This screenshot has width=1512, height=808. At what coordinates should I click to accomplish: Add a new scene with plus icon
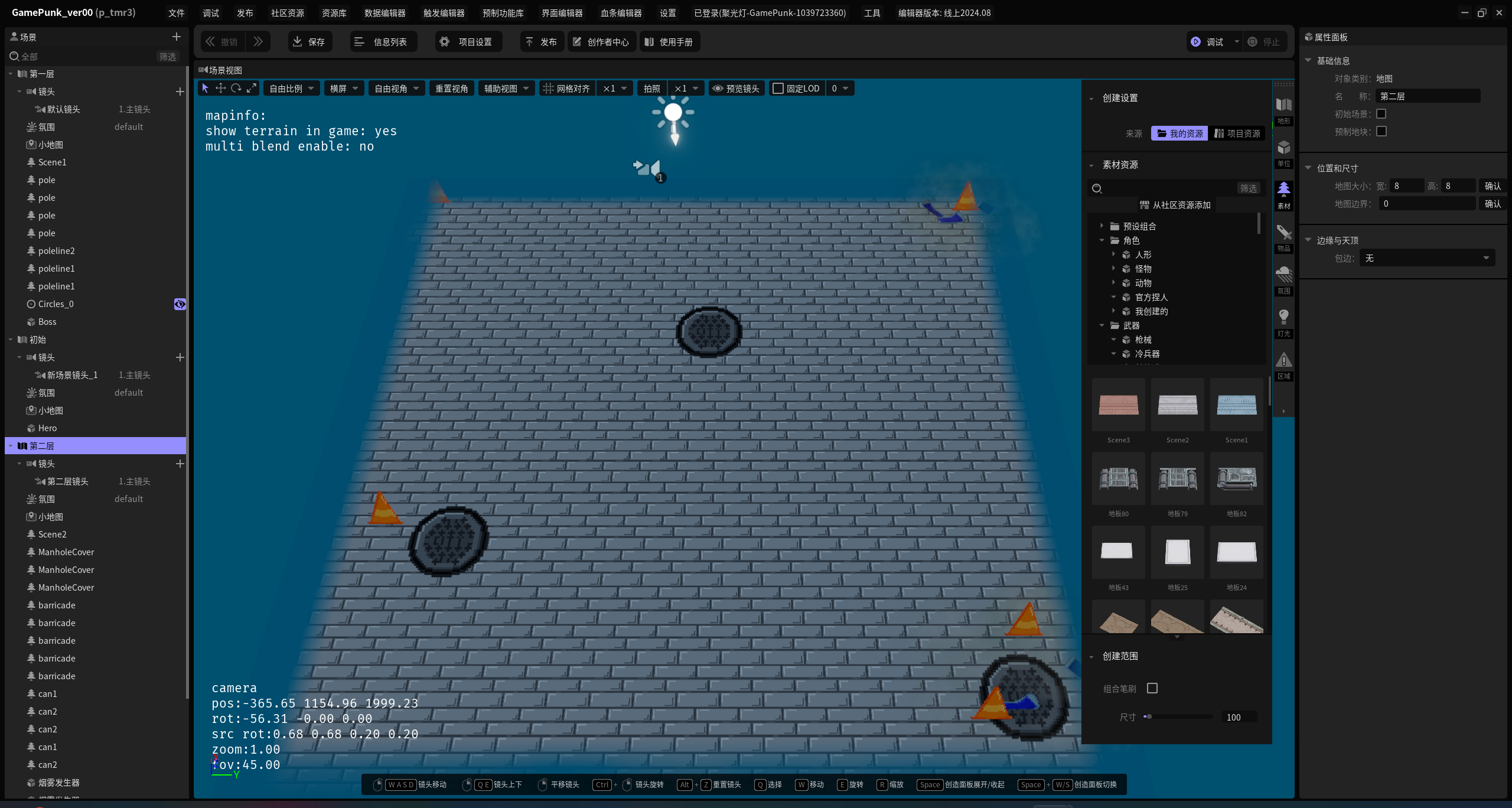point(176,37)
